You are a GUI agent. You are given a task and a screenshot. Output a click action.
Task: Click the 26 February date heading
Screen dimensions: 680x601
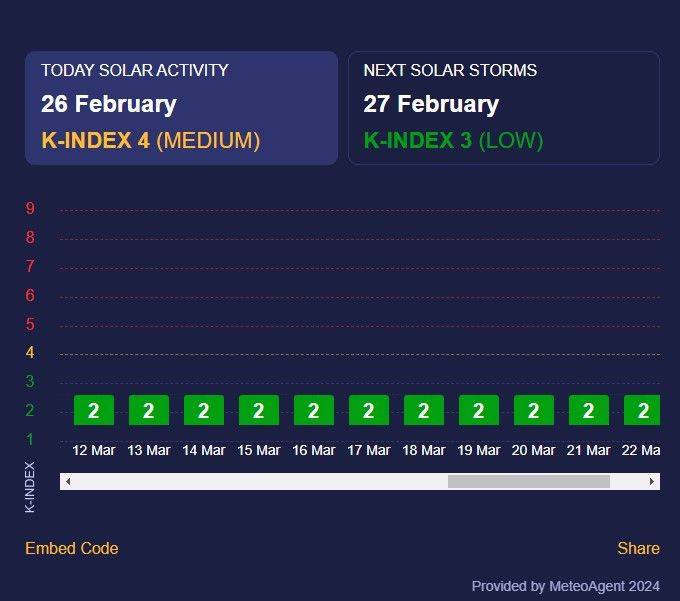(x=109, y=104)
